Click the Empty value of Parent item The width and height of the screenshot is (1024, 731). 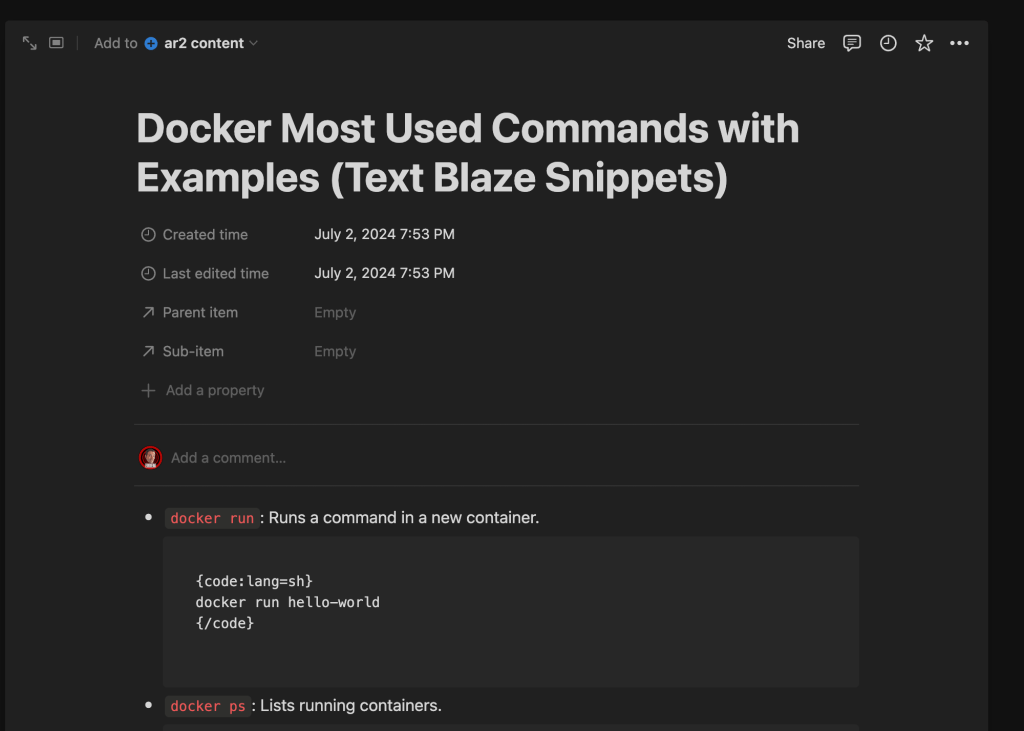click(335, 312)
